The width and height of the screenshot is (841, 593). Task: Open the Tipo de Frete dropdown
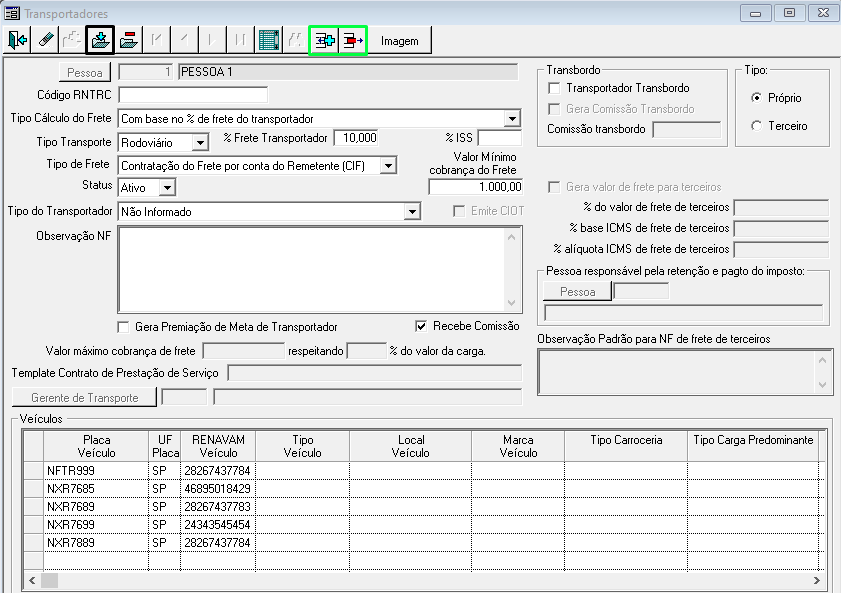[x=388, y=166]
